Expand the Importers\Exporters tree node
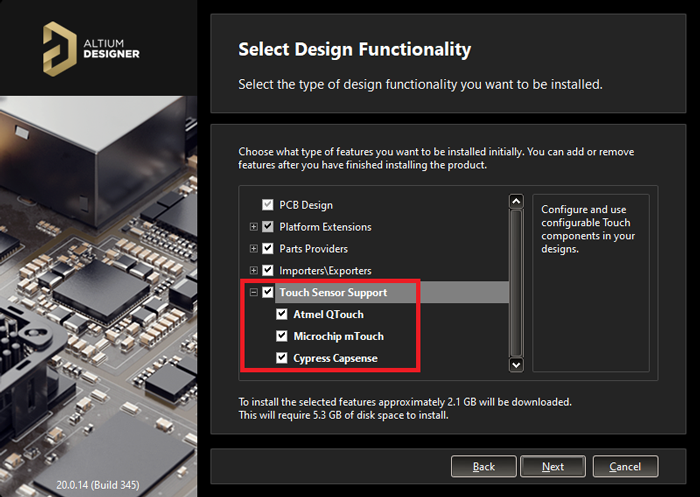 pyautogui.click(x=254, y=271)
